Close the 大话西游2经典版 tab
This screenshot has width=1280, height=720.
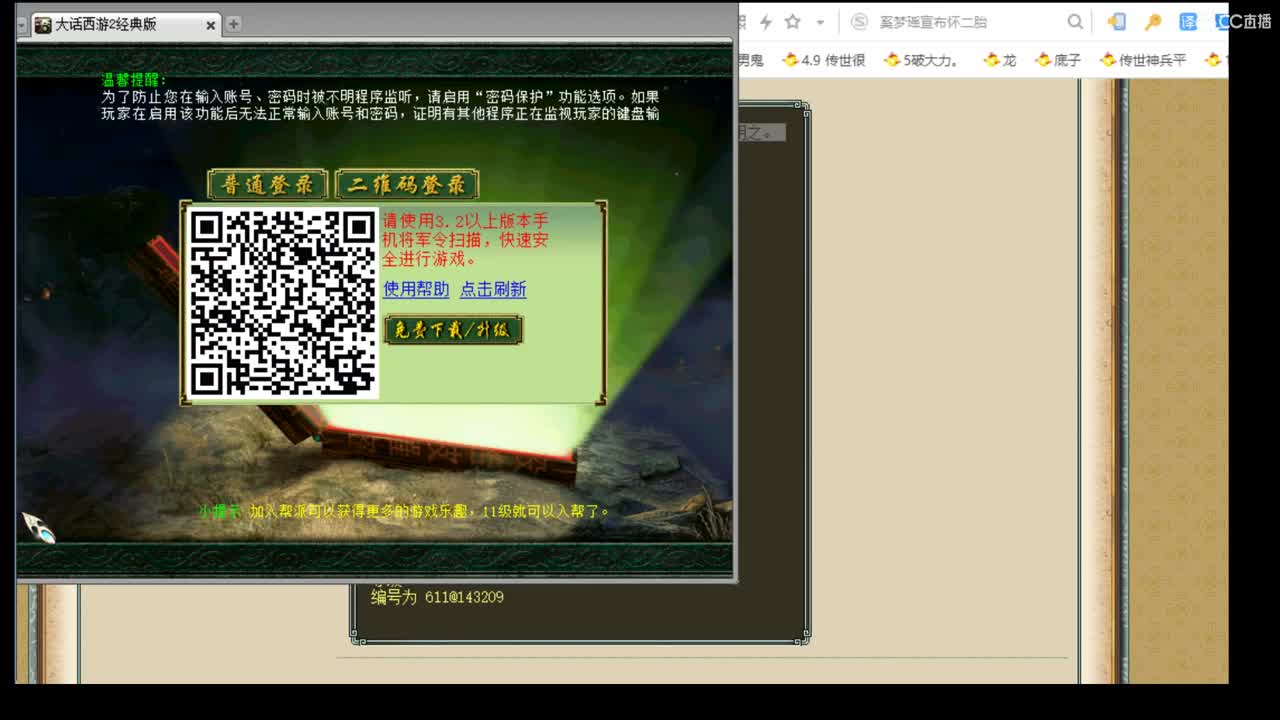(x=210, y=25)
